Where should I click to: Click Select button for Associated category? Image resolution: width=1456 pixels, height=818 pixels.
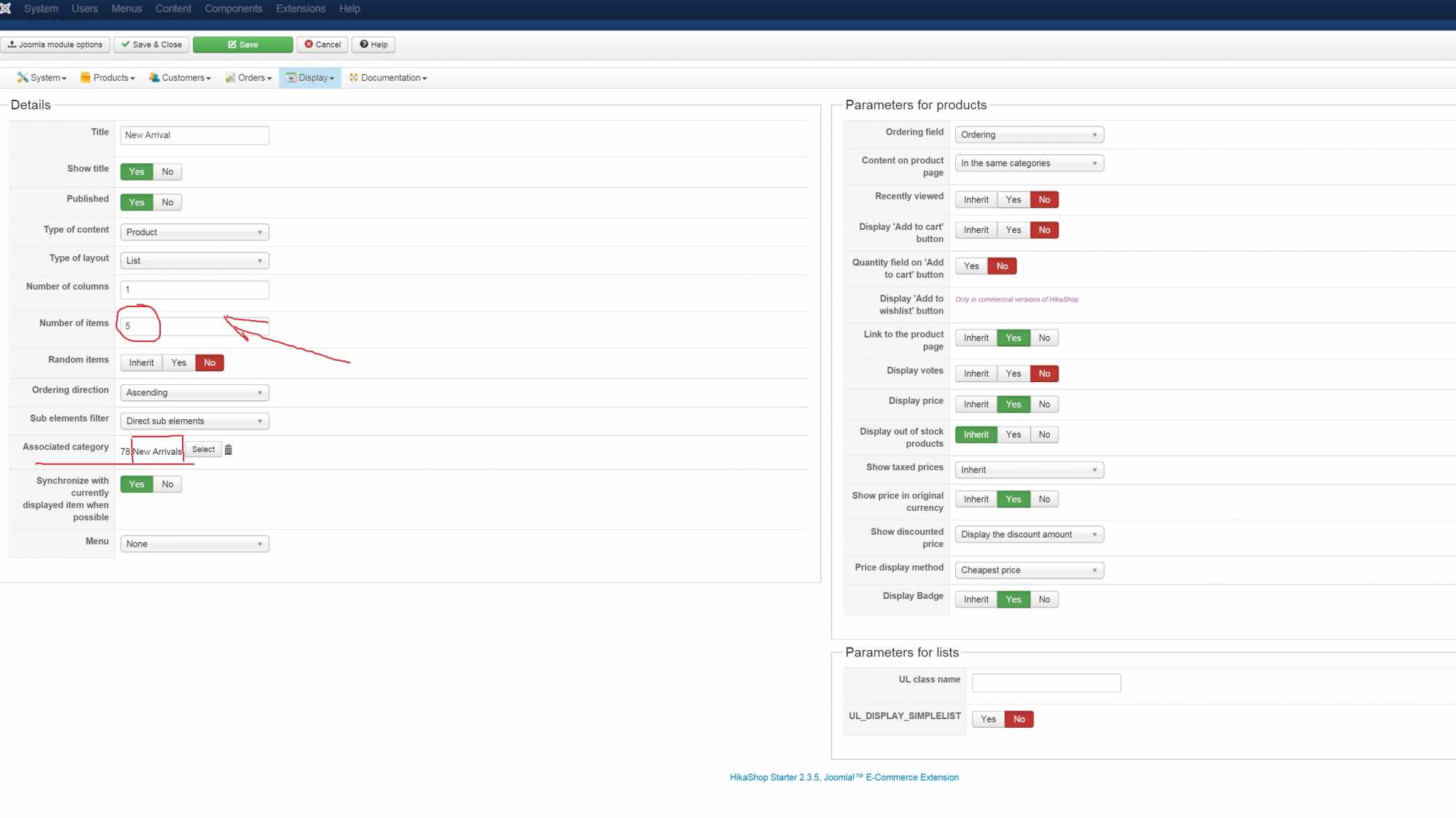tap(203, 450)
